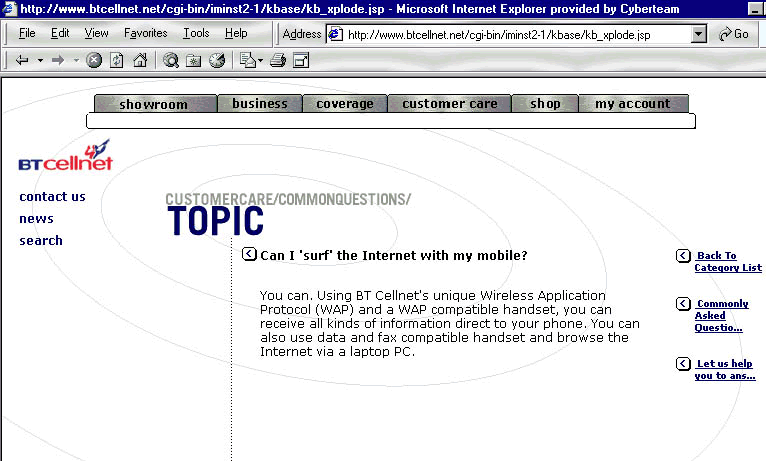Open the news link

coord(36,219)
